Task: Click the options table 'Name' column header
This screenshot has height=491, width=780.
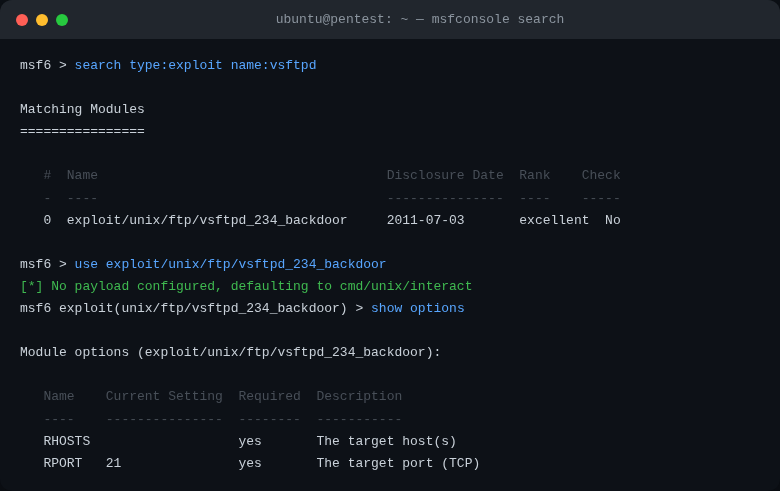Action: point(59,396)
